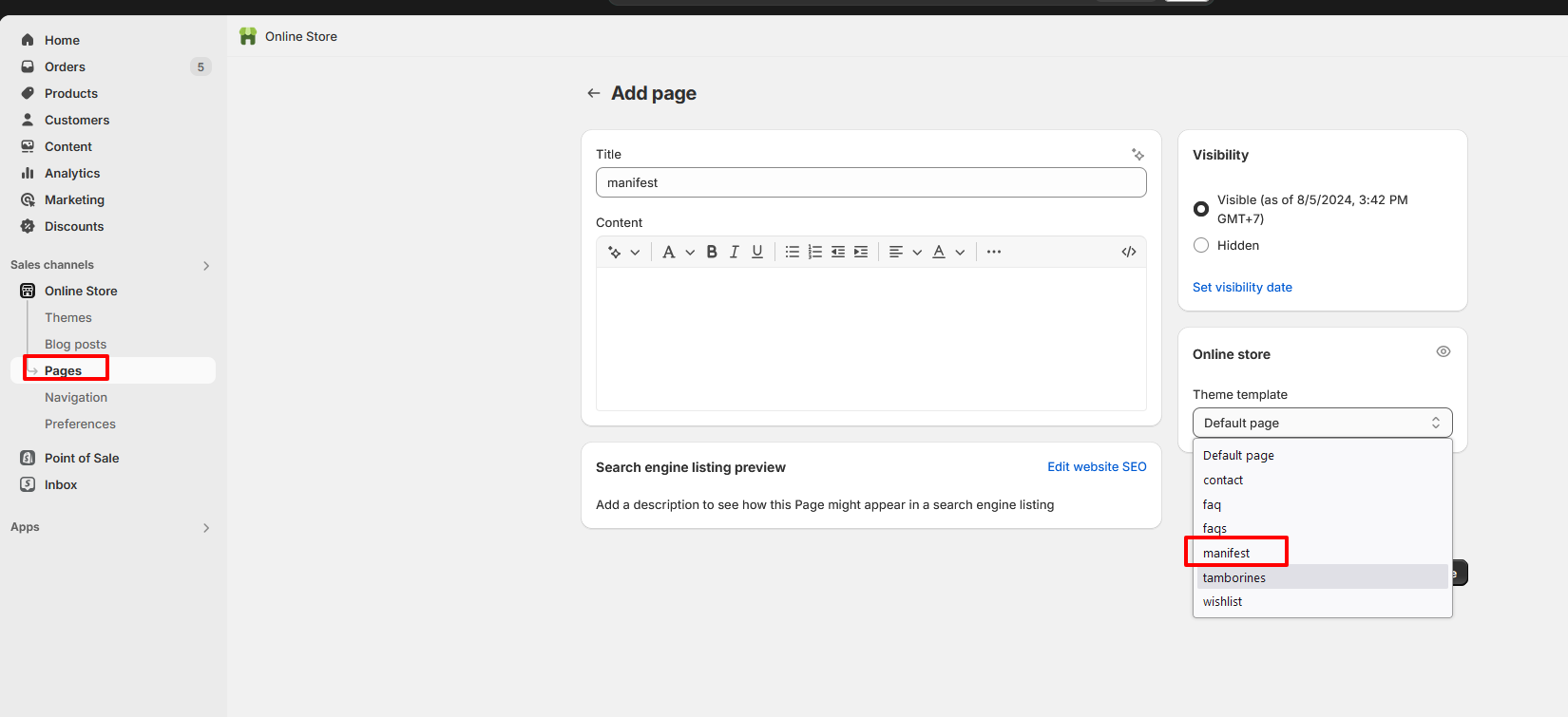The width and height of the screenshot is (1568, 717).
Task: Open the Theme template dropdown
Action: [x=1322, y=423]
